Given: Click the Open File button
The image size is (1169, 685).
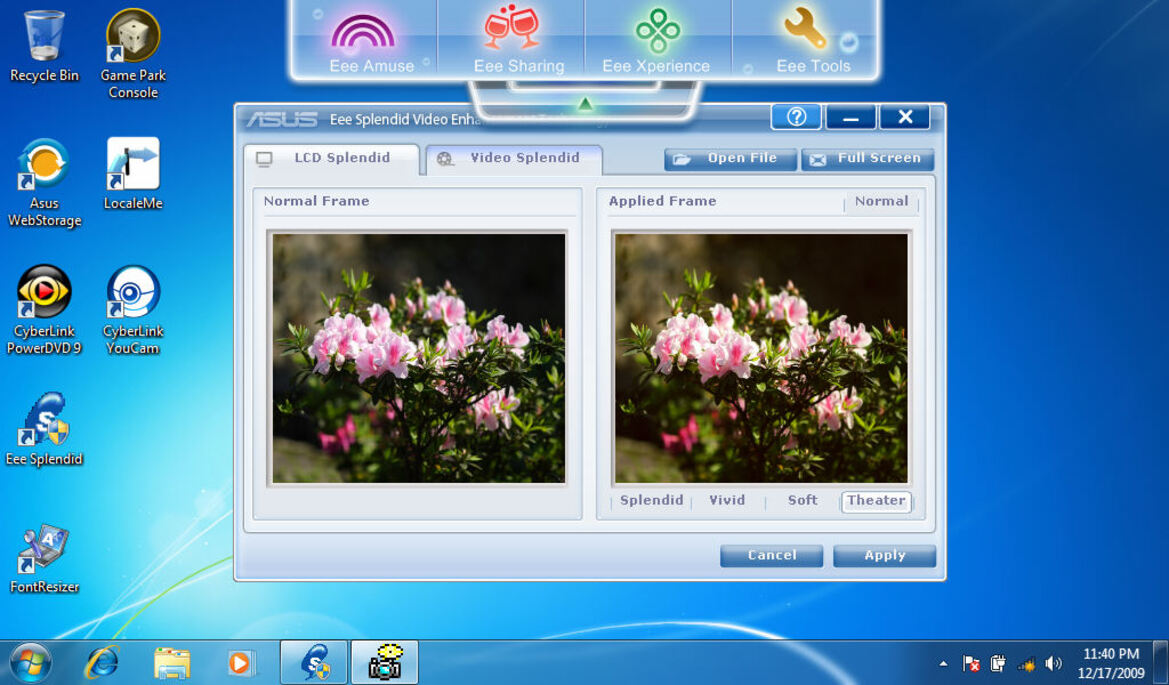Looking at the screenshot, I should [x=730, y=159].
